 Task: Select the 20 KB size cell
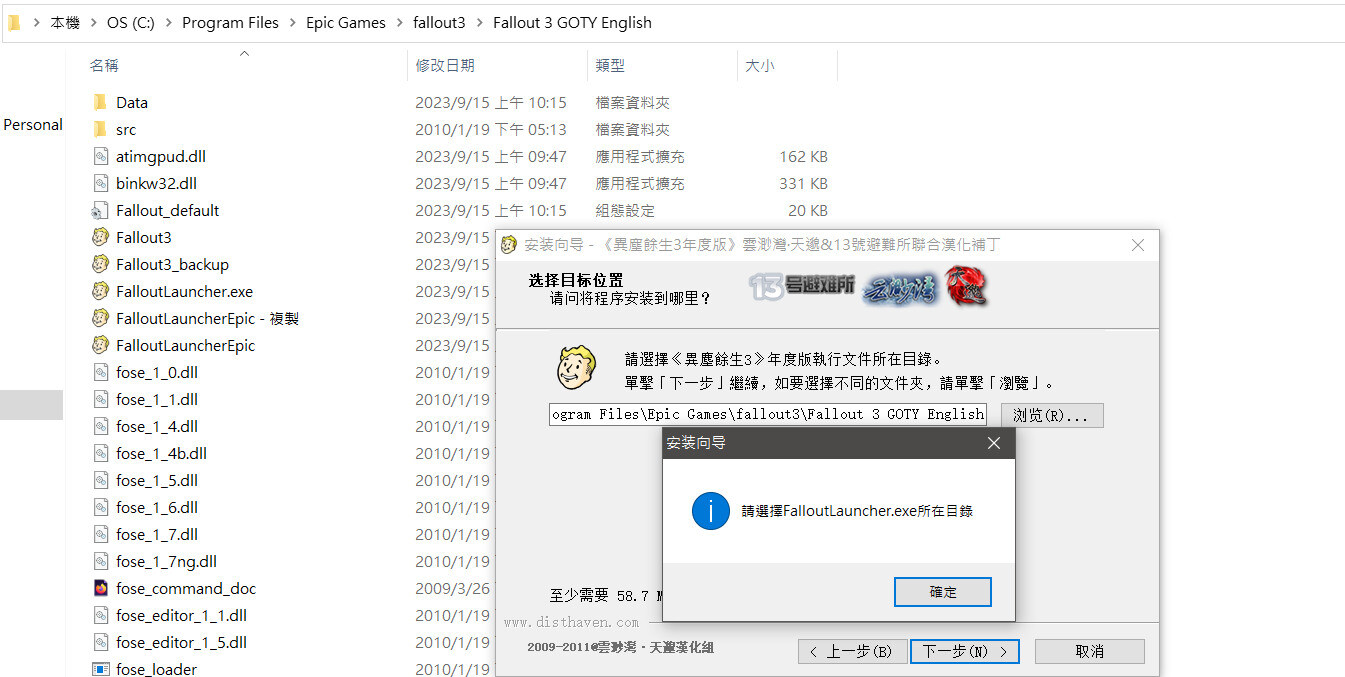[808, 210]
